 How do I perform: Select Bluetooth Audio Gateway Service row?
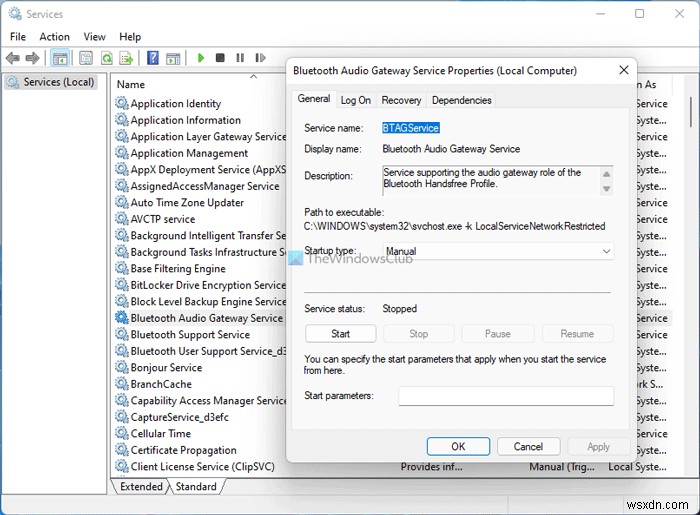click(x=200, y=318)
